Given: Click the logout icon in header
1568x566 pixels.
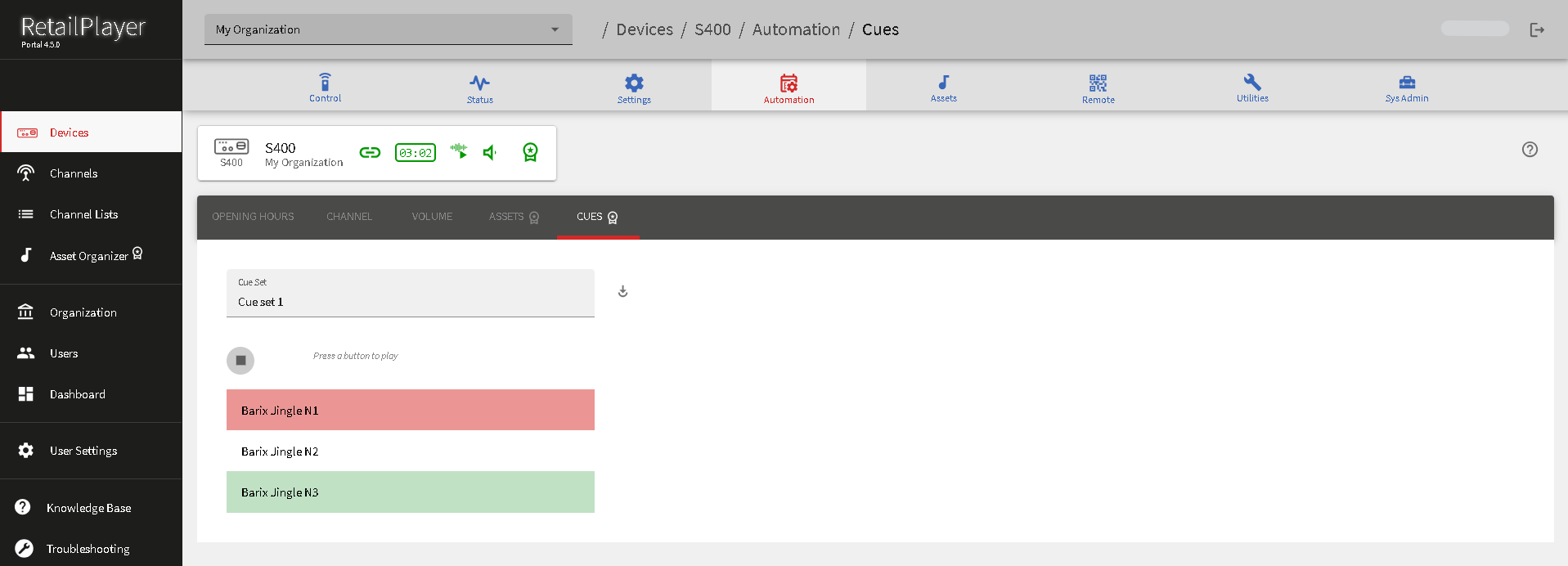Looking at the screenshot, I should (1537, 30).
